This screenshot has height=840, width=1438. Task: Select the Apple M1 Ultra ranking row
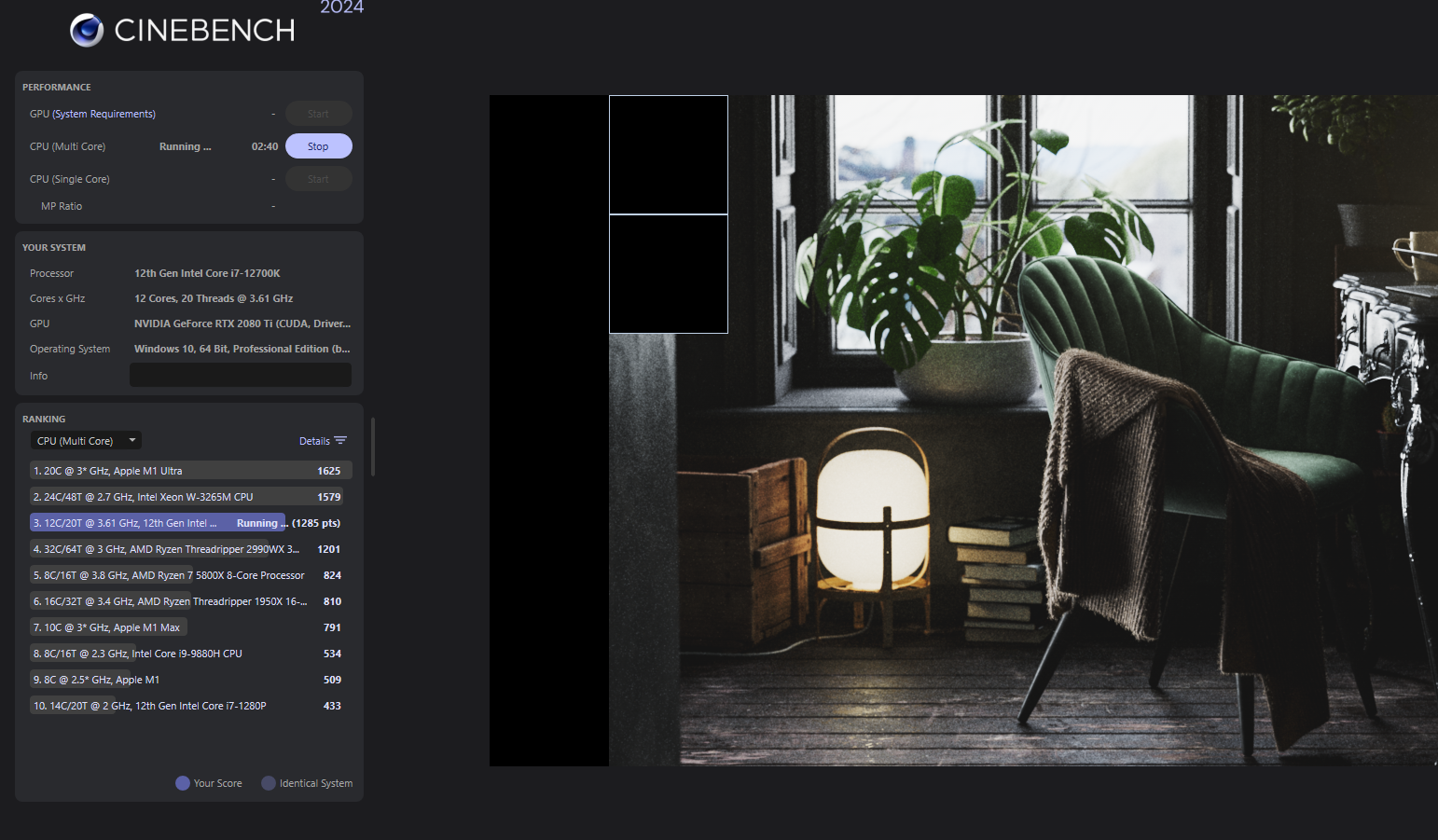click(x=191, y=471)
